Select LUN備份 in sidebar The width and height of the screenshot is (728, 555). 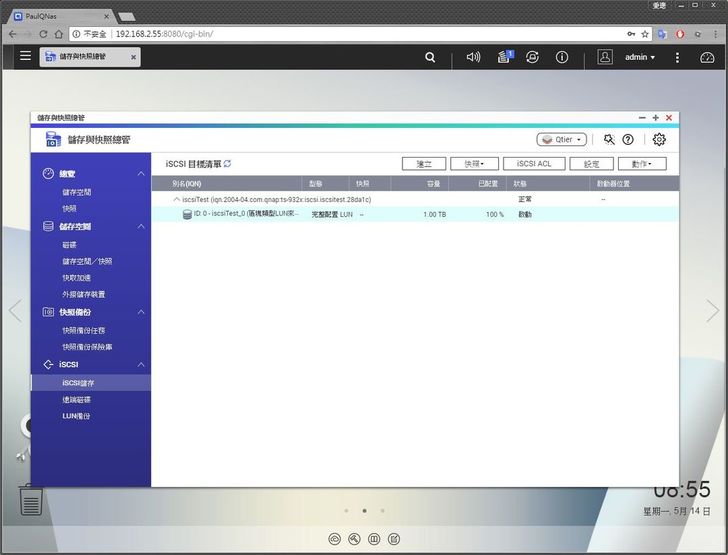pyautogui.click(x=76, y=415)
